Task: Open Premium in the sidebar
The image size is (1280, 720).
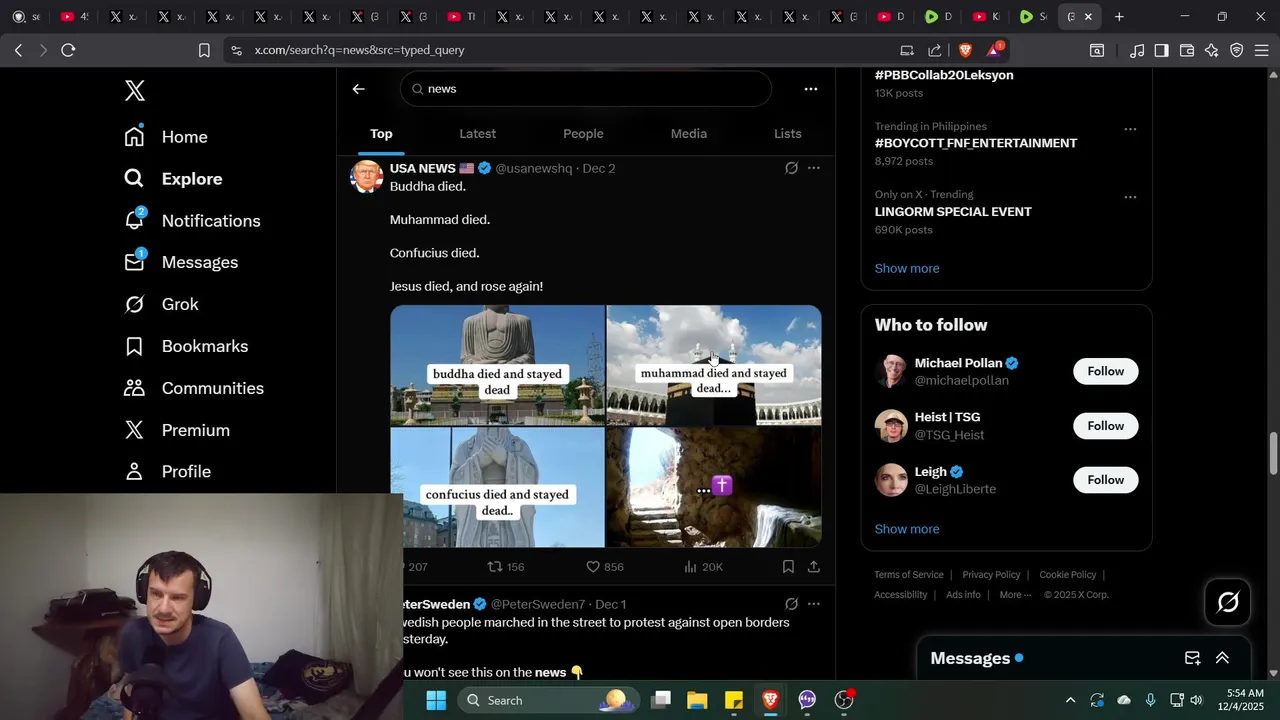Action: coord(177,431)
